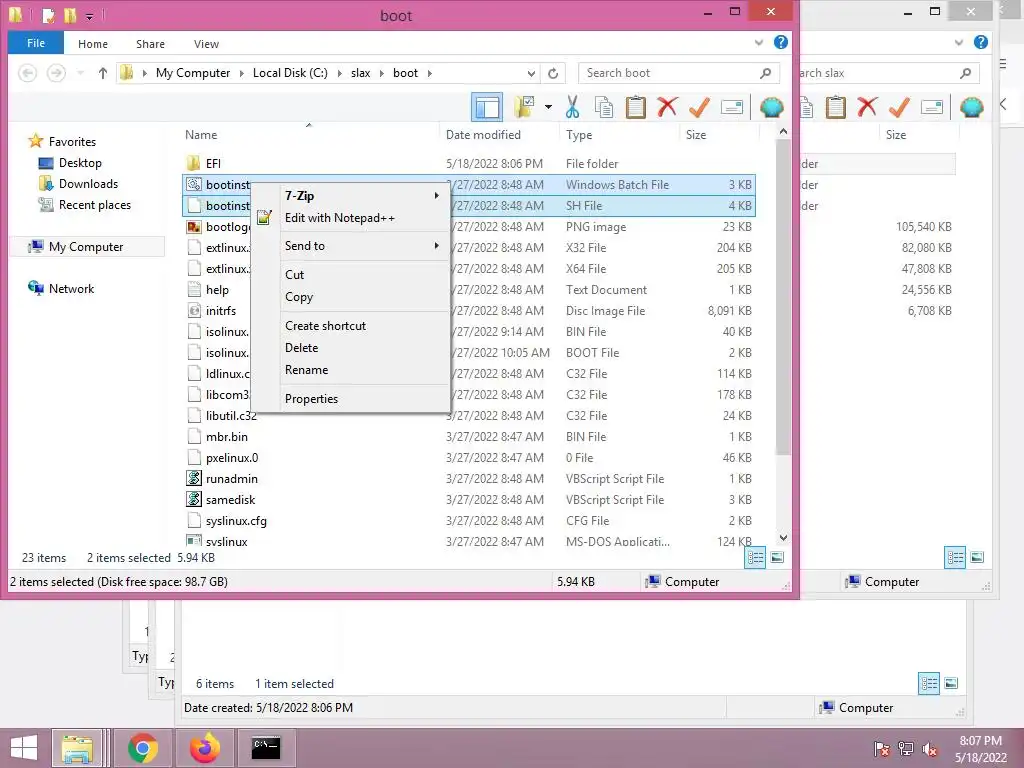Click the Cut scissors icon in boot toolbar
The height and width of the screenshot is (768, 1024).
[573, 107]
